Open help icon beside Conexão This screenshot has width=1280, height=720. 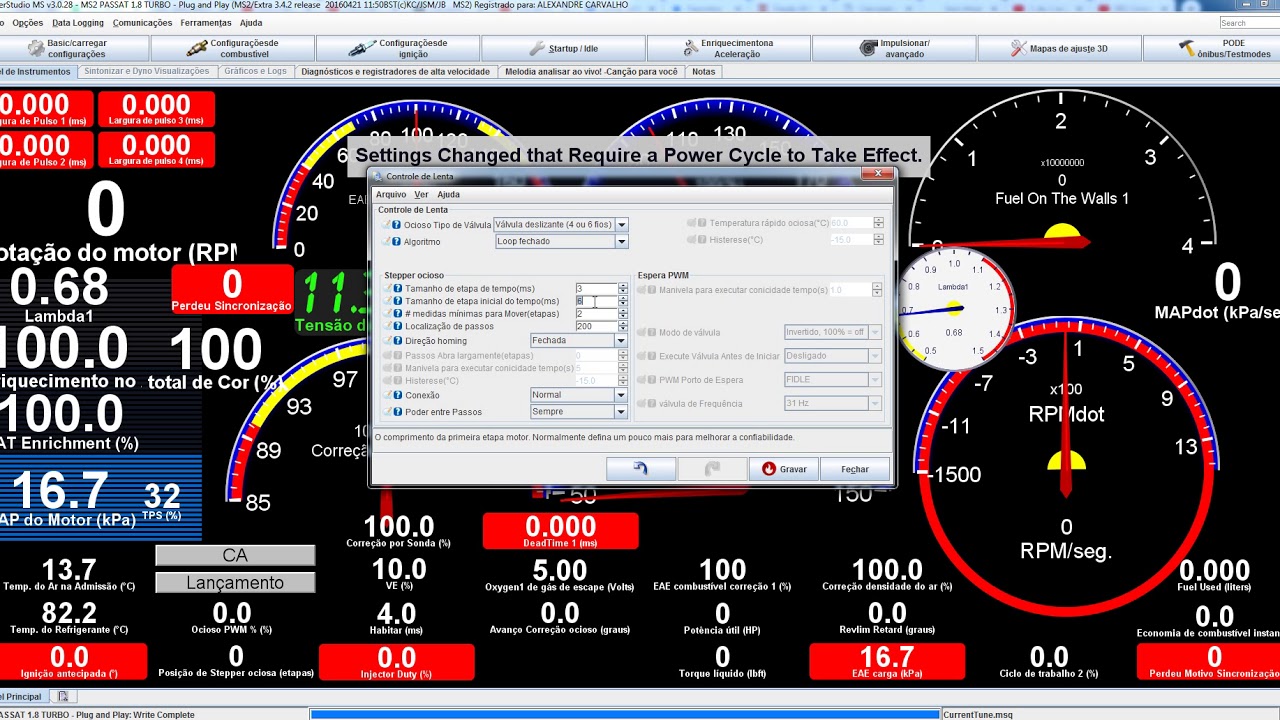[x=397, y=395]
